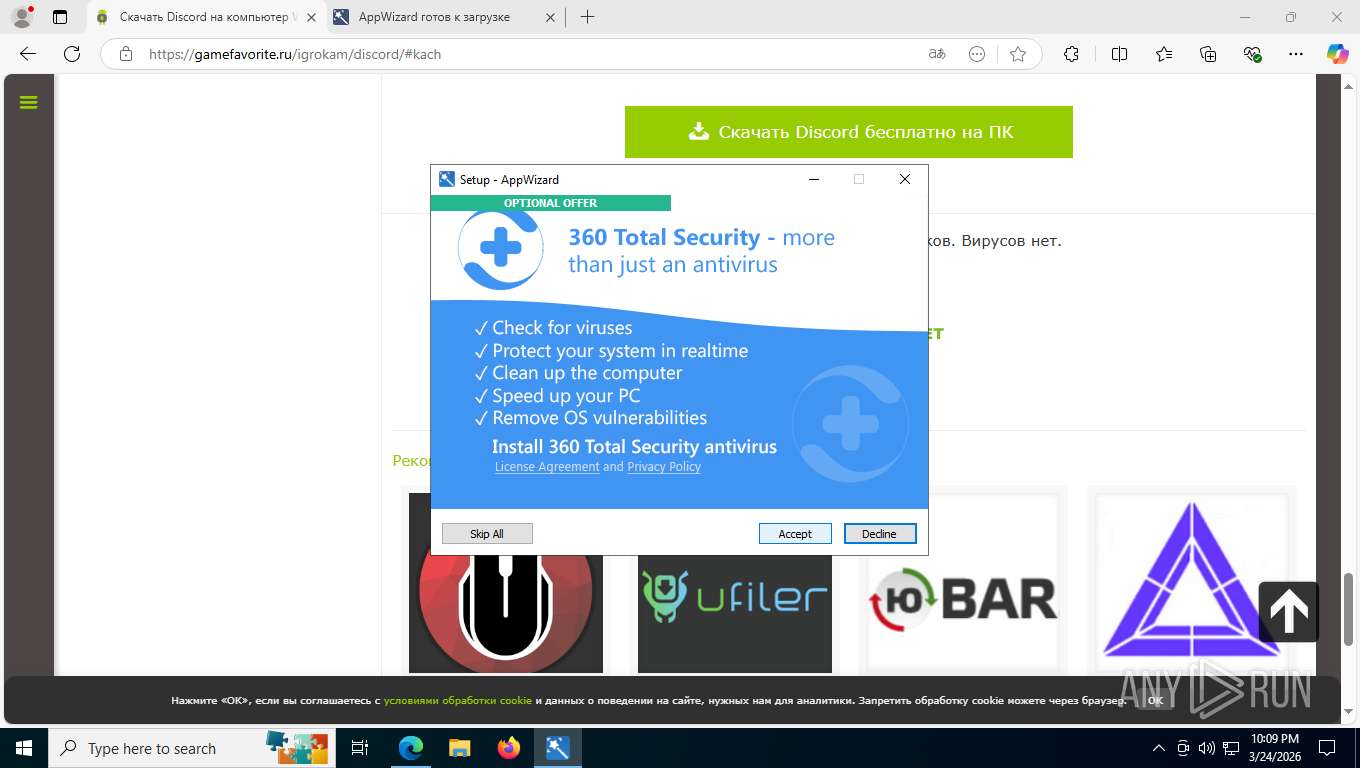1360x768 pixels.
Task: Open the green hamburger site menu
Action: (28, 102)
